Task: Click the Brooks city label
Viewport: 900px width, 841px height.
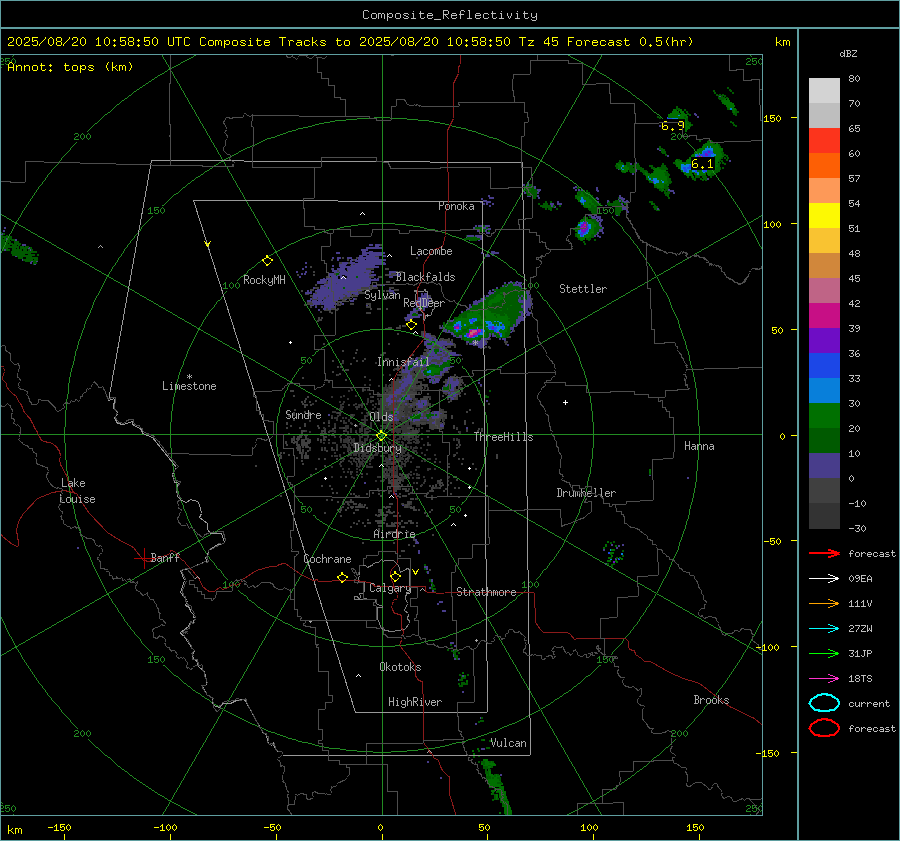Action: click(x=711, y=700)
